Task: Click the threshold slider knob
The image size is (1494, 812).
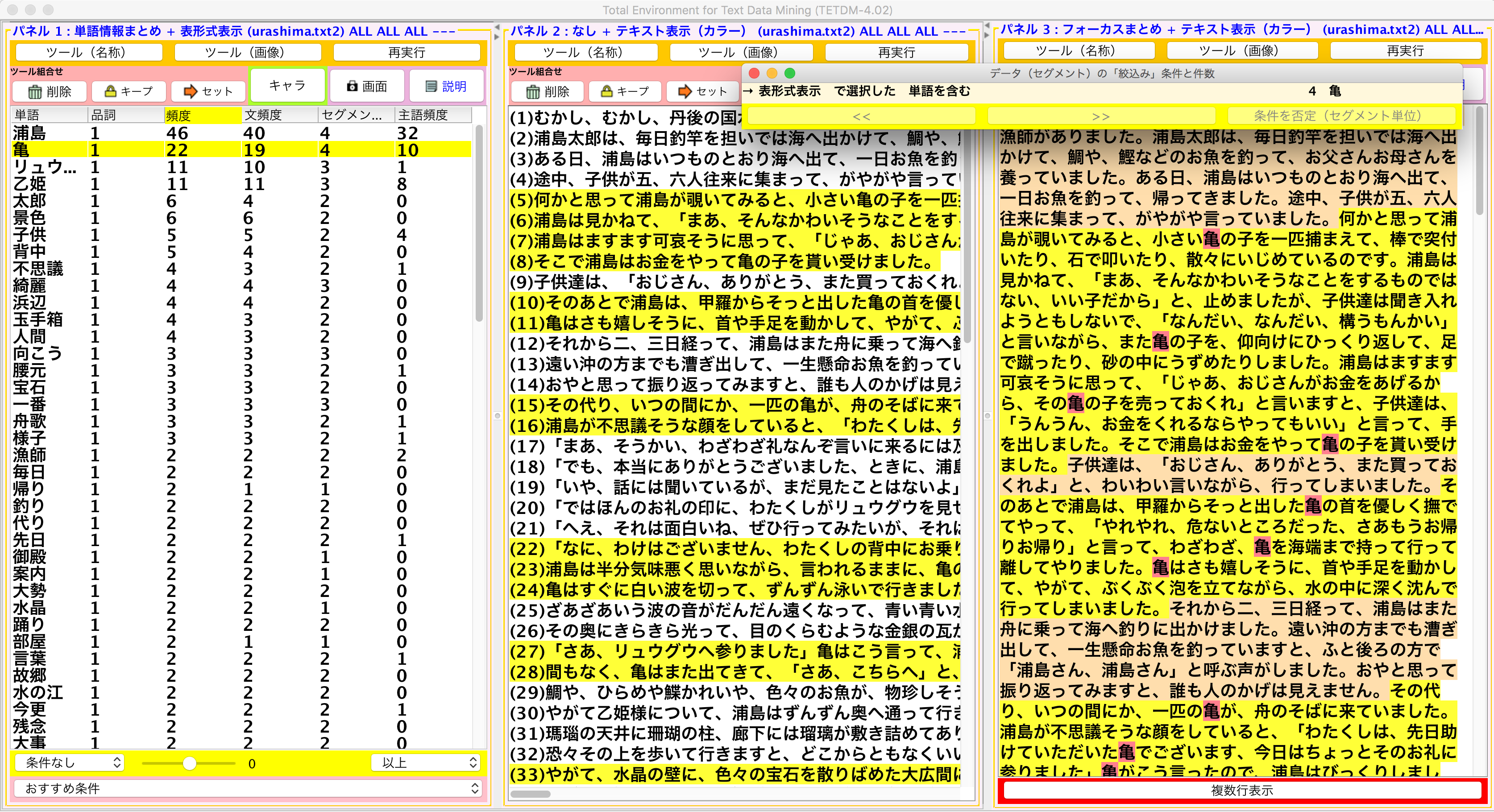Action: tap(190, 763)
